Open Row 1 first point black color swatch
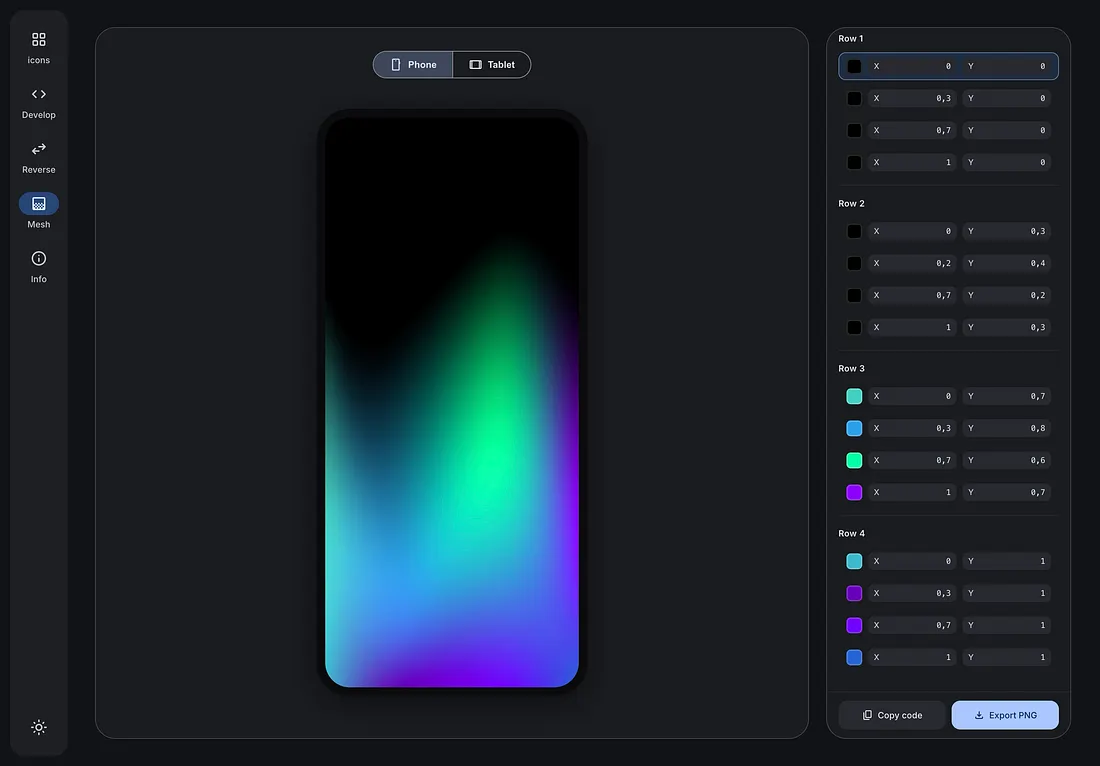The image size is (1100, 766). coord(854,66)
